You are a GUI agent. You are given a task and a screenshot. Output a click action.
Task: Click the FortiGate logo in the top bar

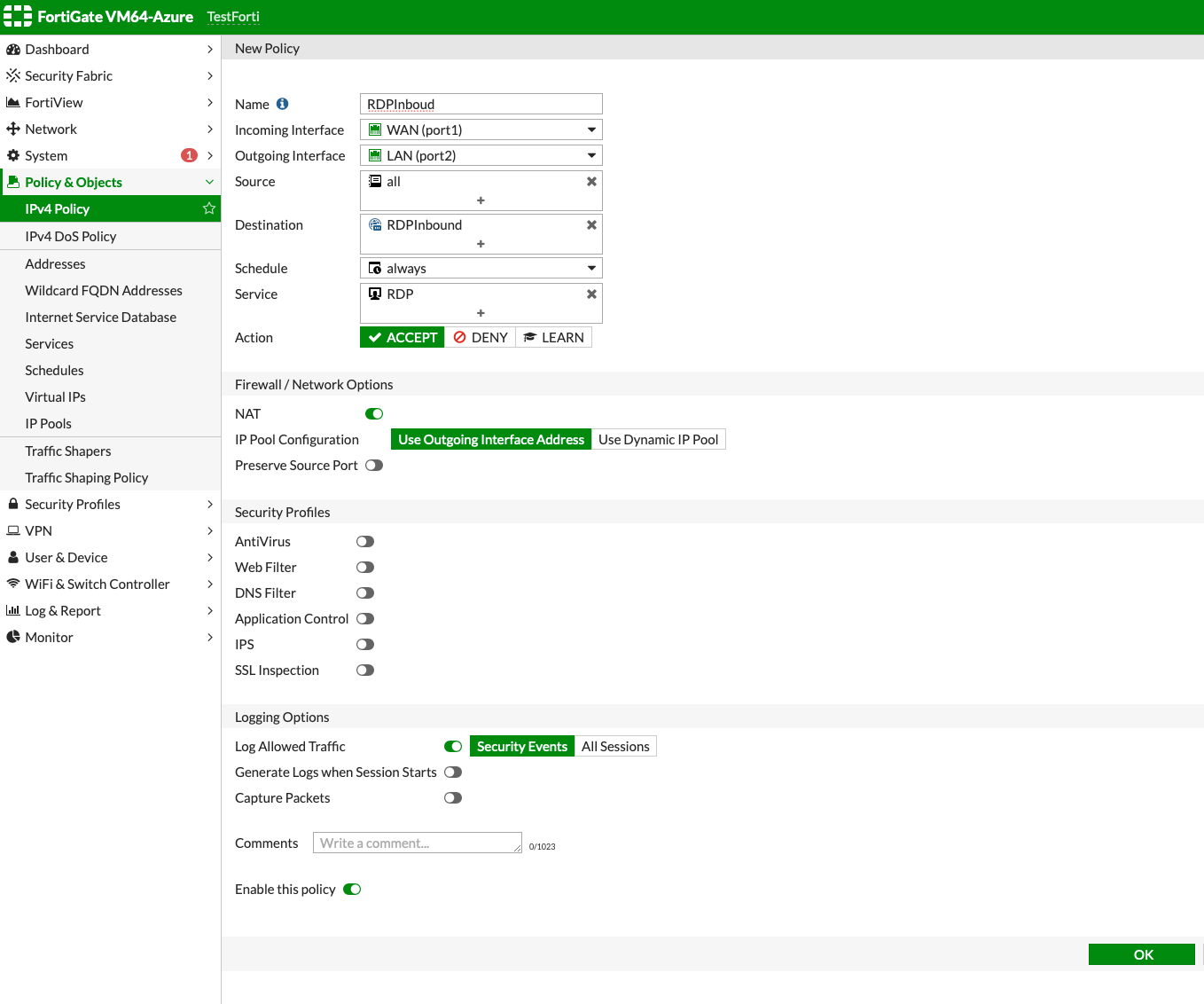[17, 15]
